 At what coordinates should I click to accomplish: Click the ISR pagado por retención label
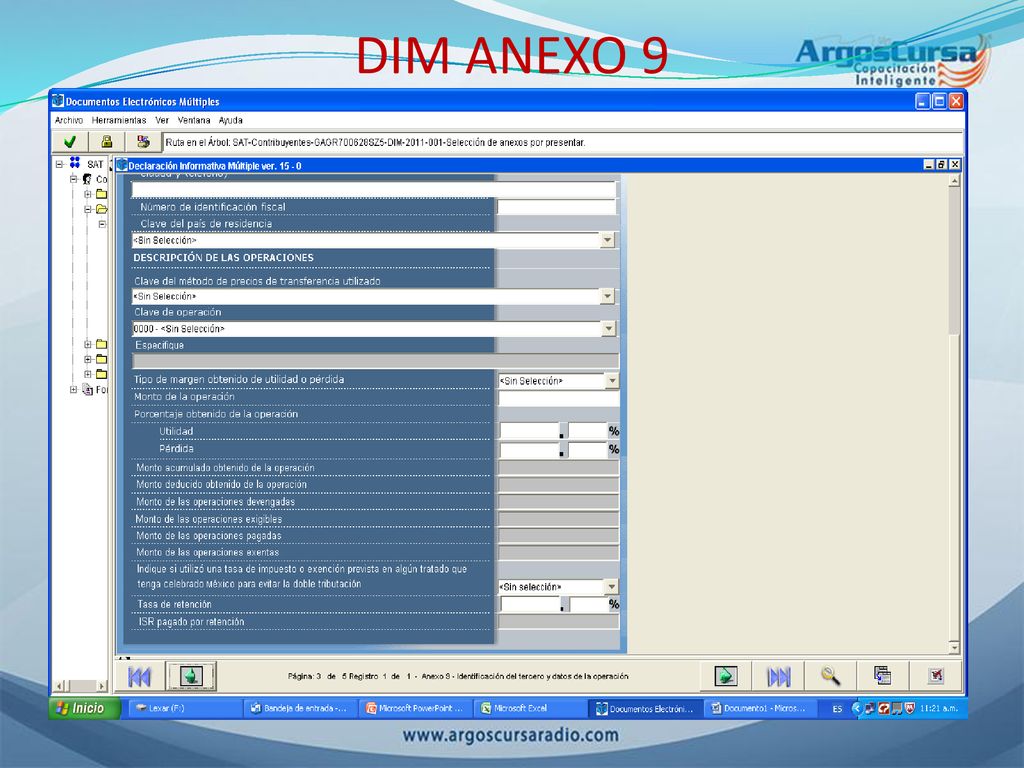click(x=191, y=622)
